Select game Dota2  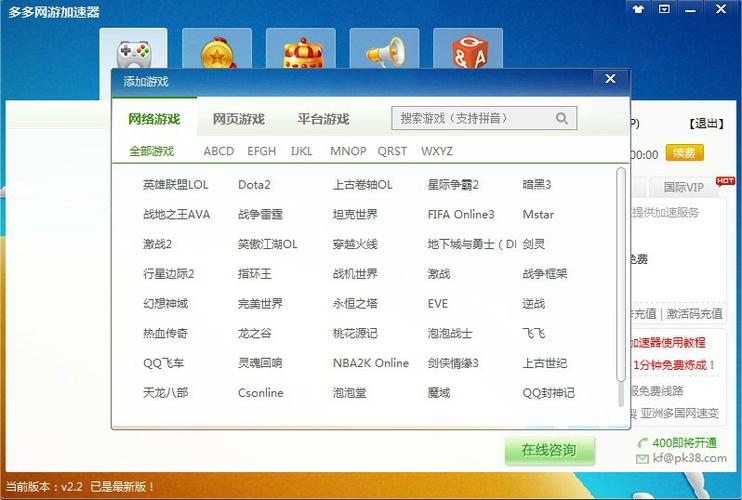coord(254,185)
